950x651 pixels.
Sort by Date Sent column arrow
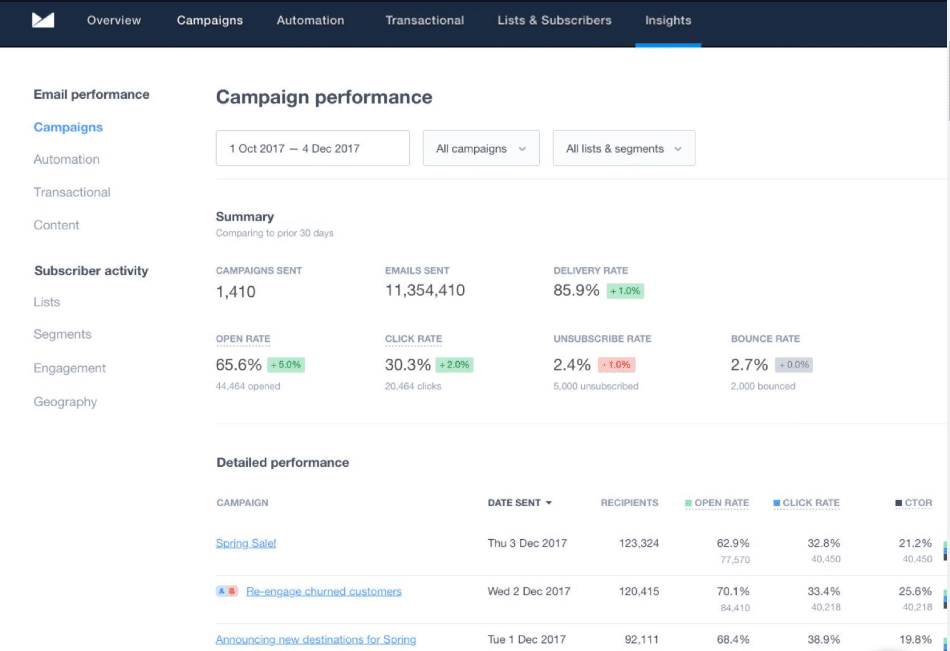tap(549, 503)
